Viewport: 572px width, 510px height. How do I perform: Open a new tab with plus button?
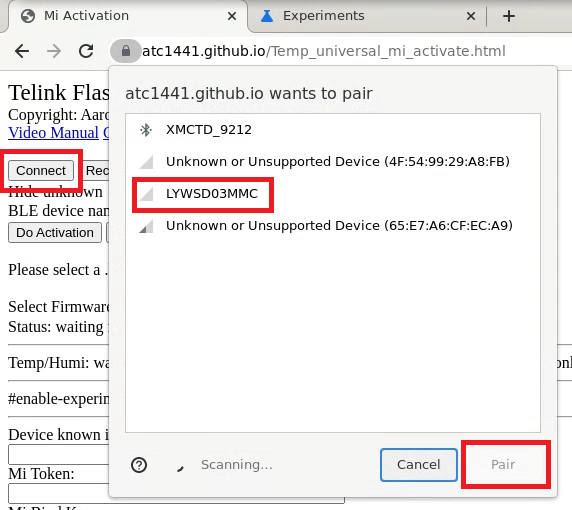pos(509,16)
